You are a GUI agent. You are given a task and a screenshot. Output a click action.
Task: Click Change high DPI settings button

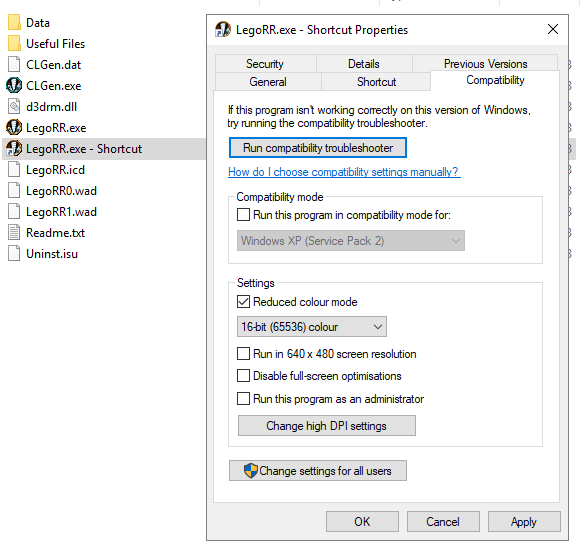(326, 426)
